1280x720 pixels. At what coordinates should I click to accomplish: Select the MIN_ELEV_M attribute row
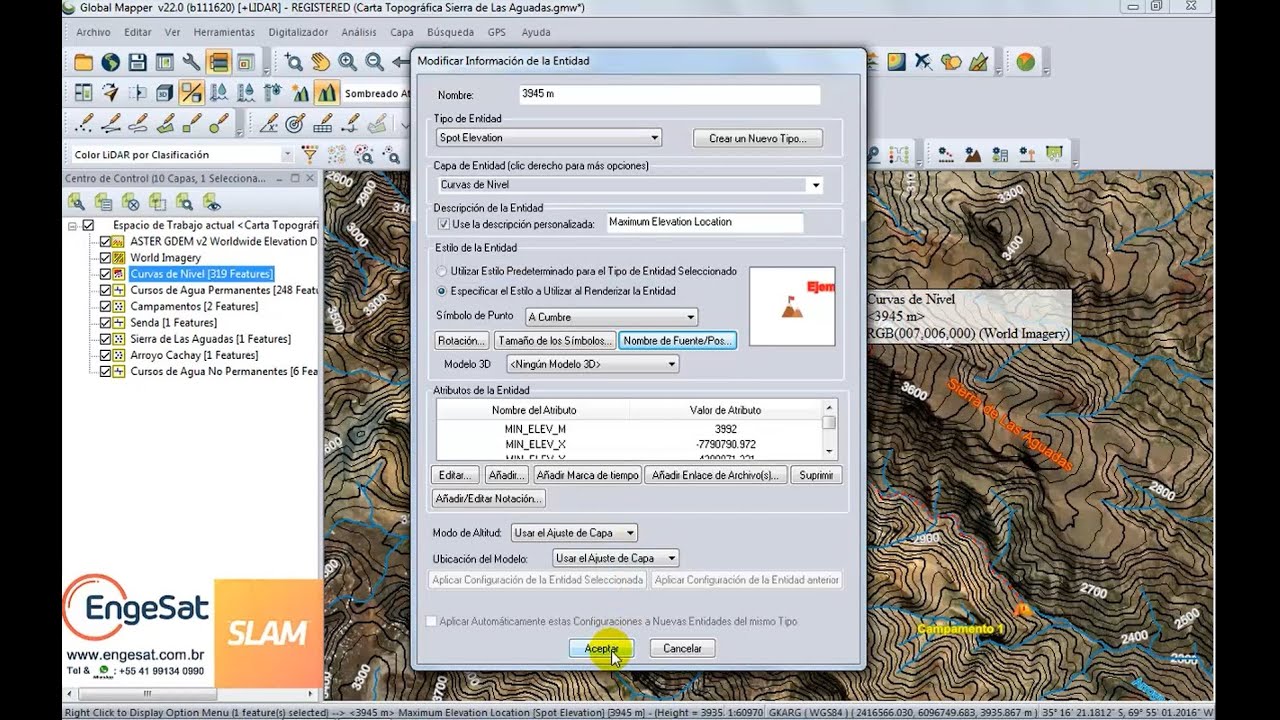pyautogui.click(x=629, y=429)
